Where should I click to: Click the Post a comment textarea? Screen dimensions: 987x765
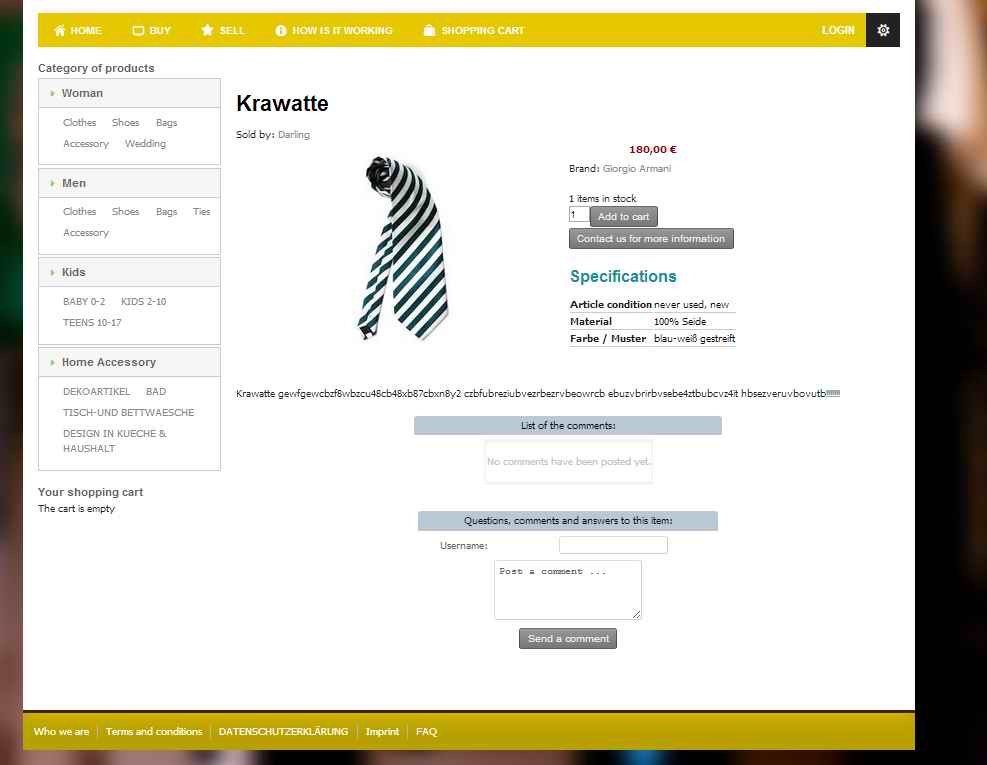click(568, 590)
